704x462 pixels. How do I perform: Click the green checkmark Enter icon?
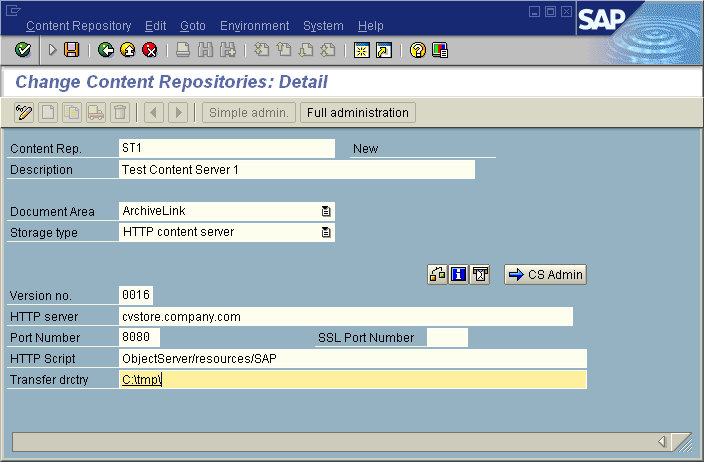(x=22, y=49)
